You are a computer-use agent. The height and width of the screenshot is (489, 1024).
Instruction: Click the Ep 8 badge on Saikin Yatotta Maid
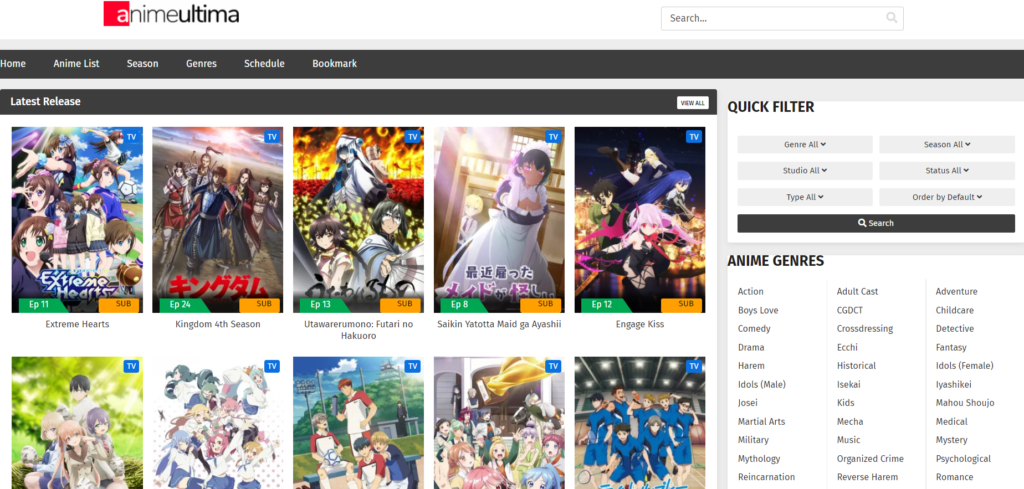tap(461, 304)
